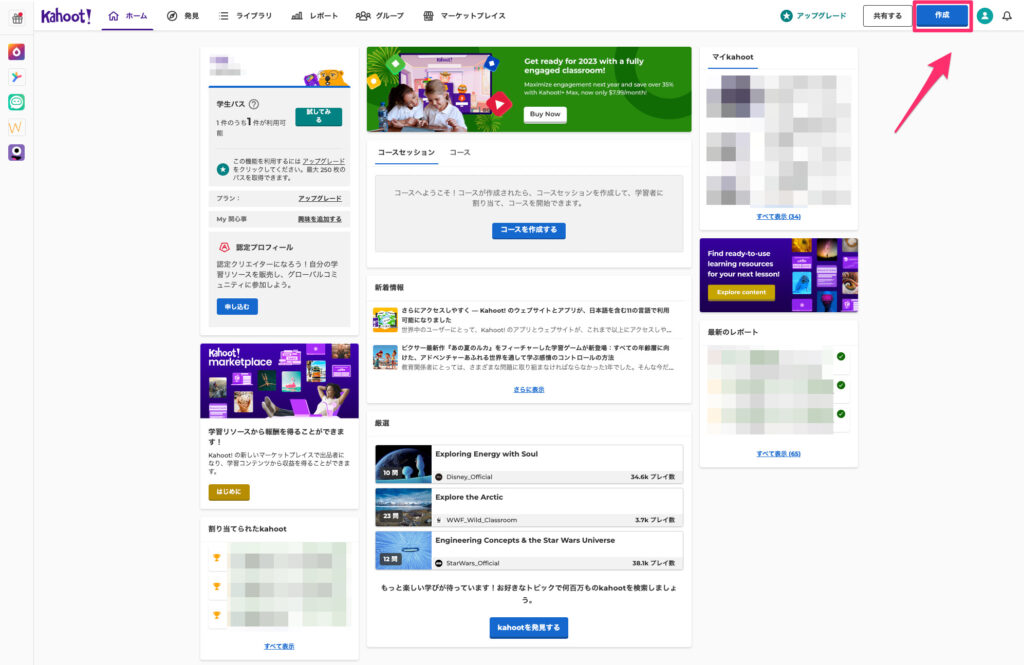Click the Buy Now button on the banner
This screenshot has width=1024, height=665.
pos(545,114)
